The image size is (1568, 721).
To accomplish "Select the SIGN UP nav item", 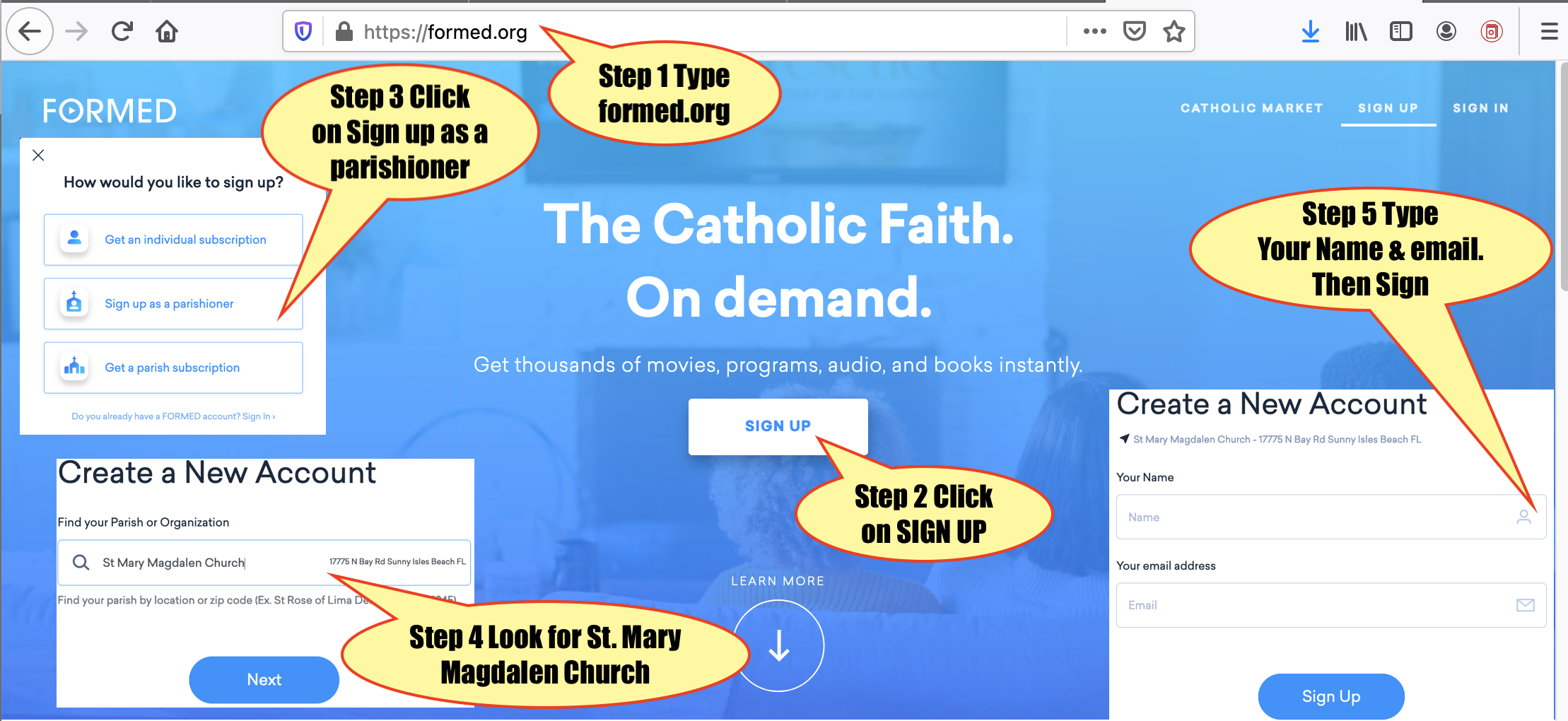I will click(x=1388, y=108).
